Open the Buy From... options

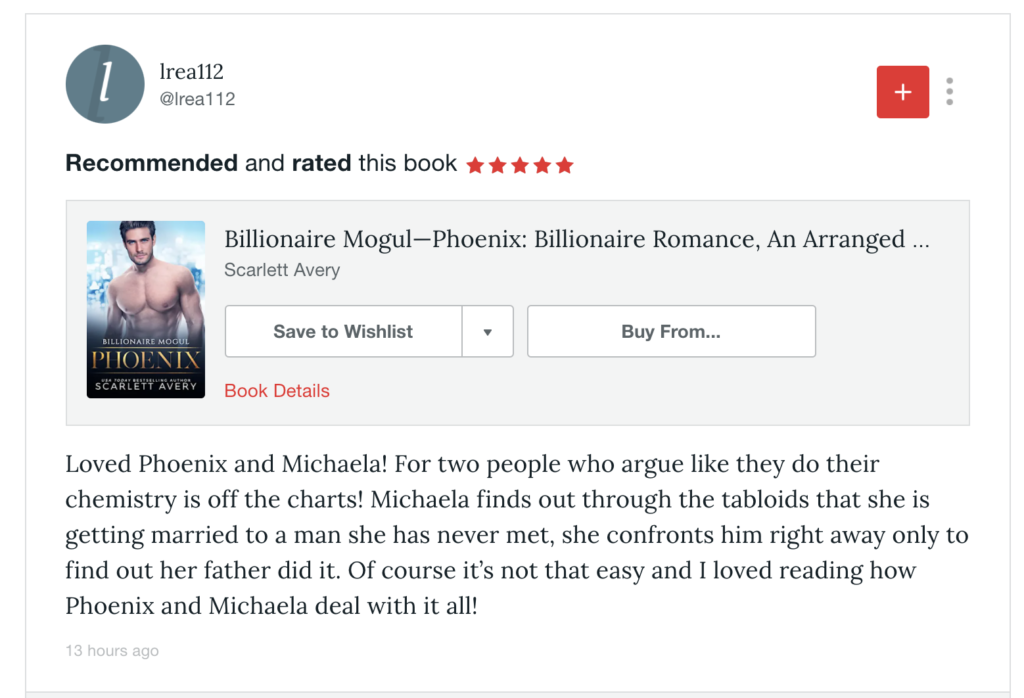pyautogui.click(x=671, y=332)
